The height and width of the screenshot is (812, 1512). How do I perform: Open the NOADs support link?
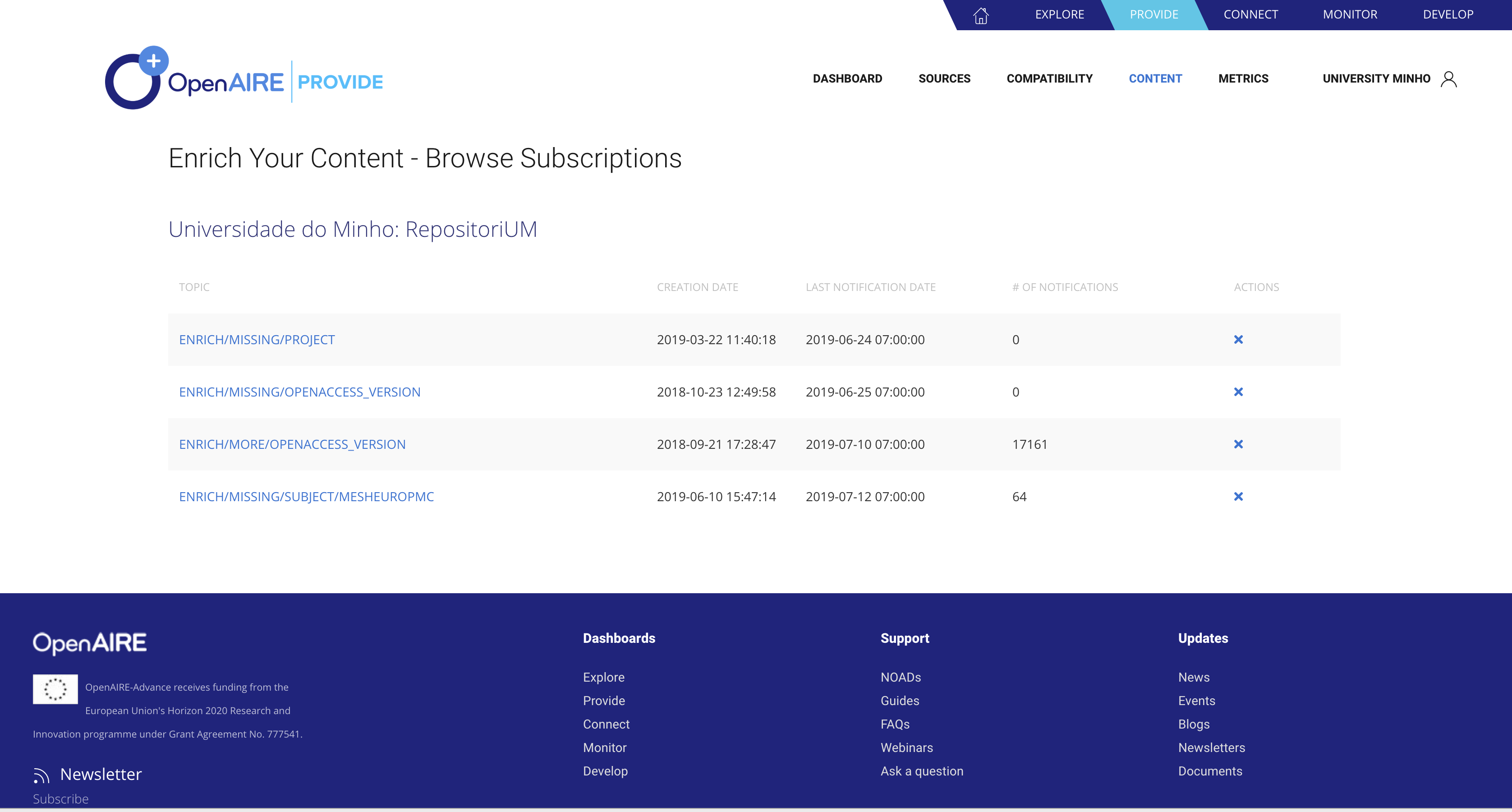[x=901, y=677]
